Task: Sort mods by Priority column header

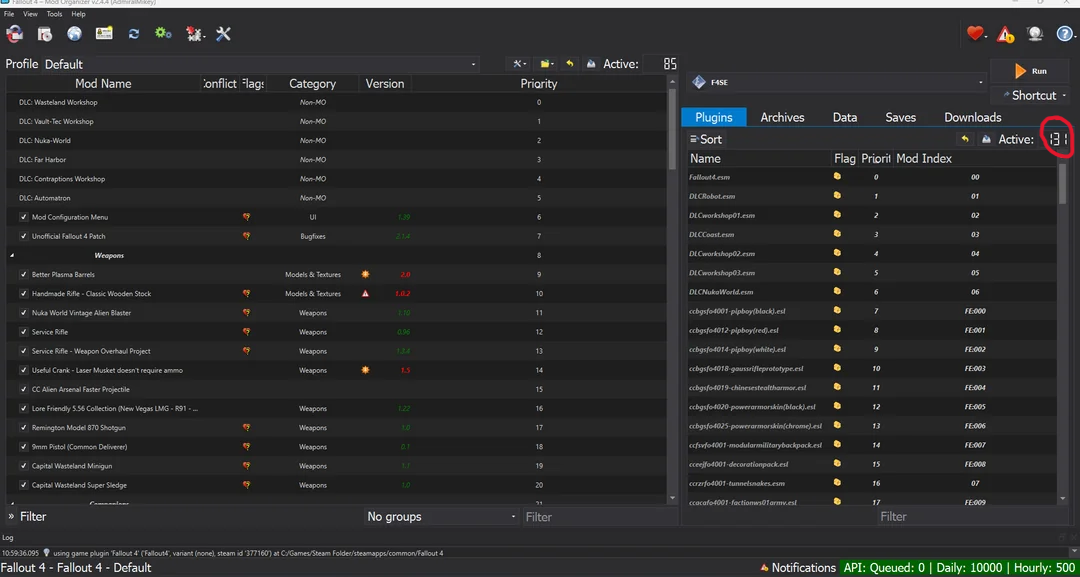Action: tap(539, 83)
